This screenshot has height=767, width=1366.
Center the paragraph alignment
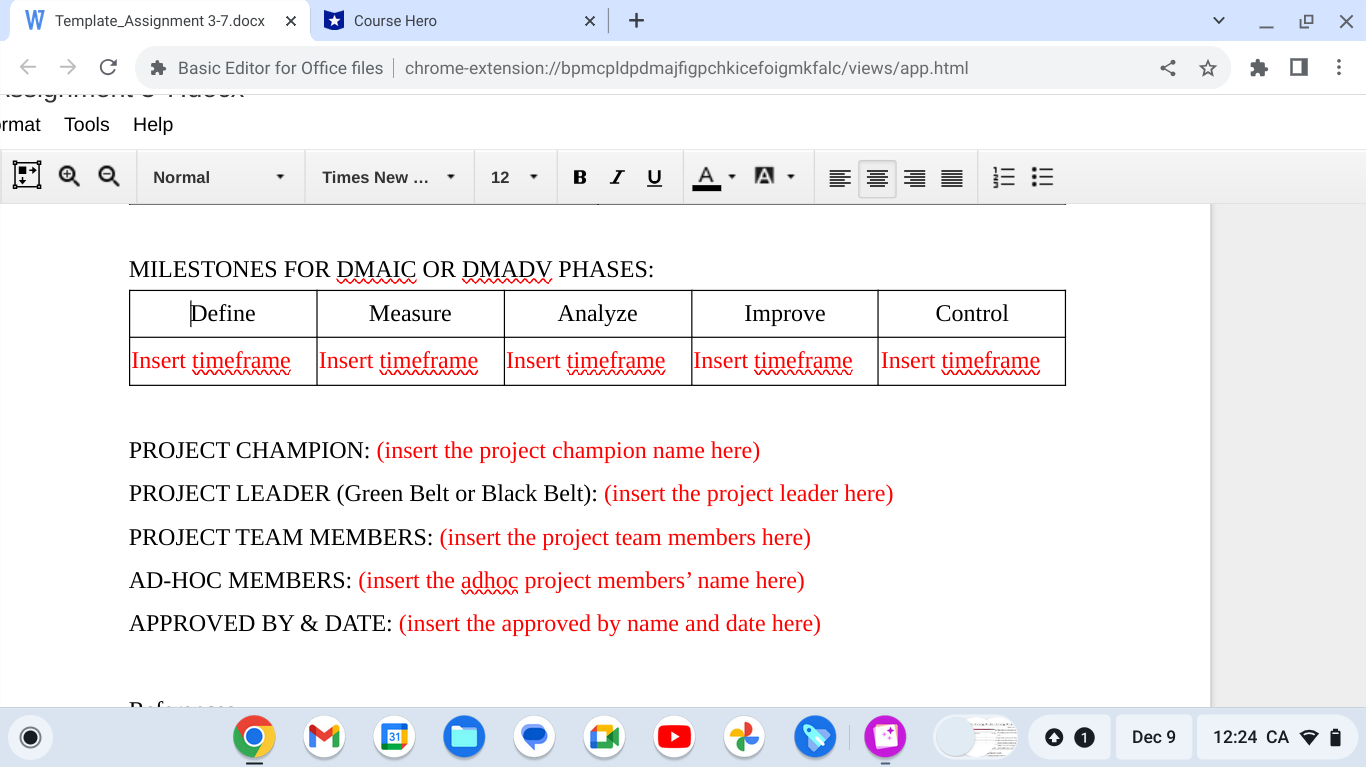click(877, 177)
